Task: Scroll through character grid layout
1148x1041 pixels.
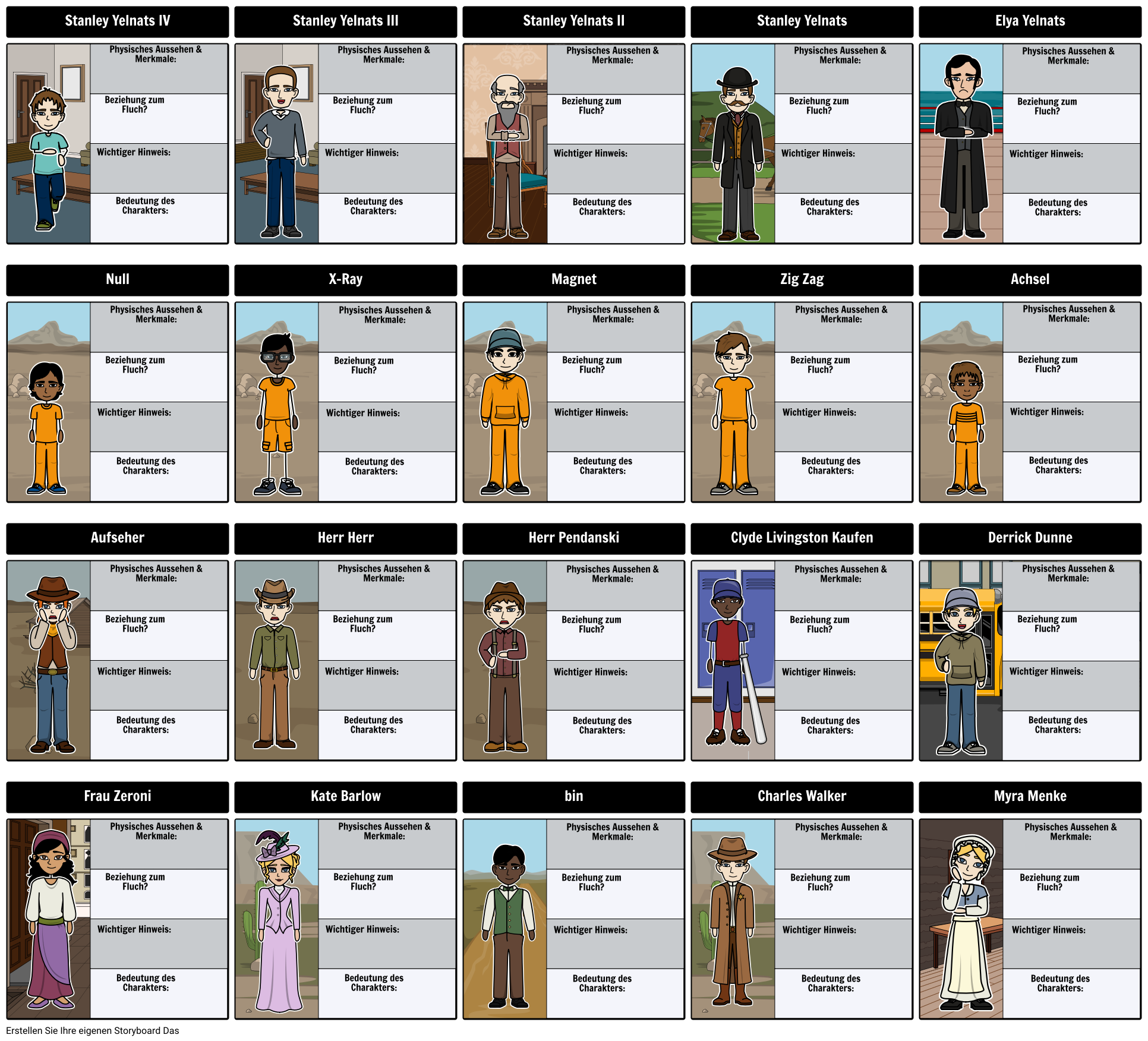Action: click(x=574, y=520)
